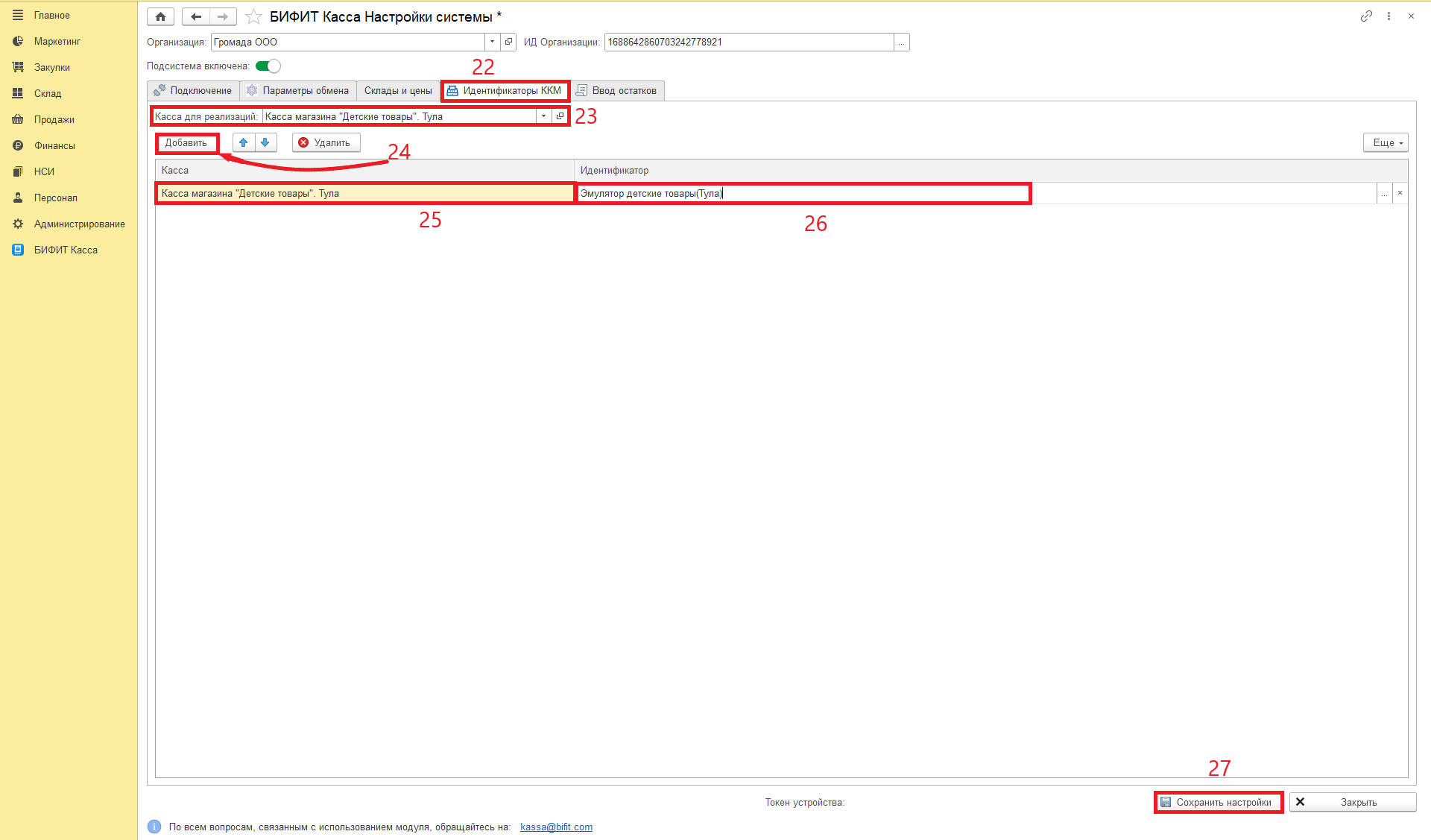Switch to the Параметры обмена tab
The width and height of the screenshot is (1431, 840).
(x=298, y=90)
